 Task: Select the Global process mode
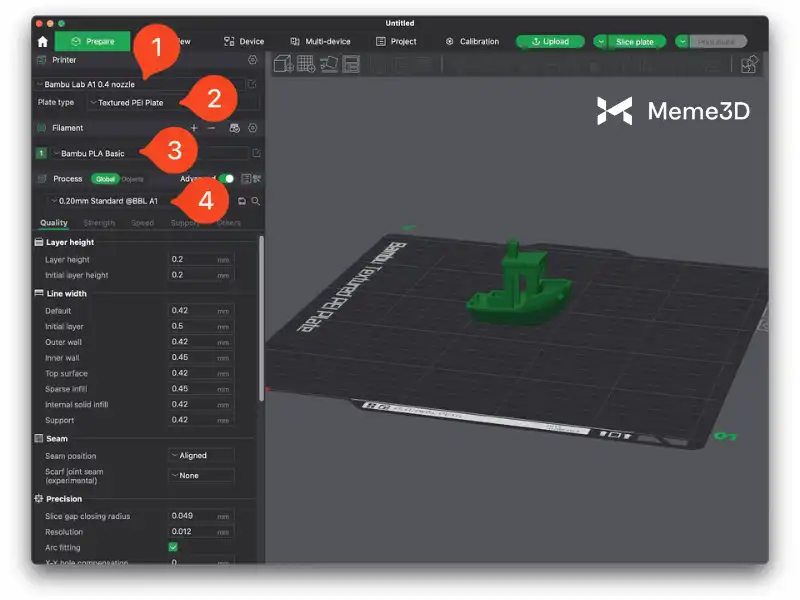105,179
